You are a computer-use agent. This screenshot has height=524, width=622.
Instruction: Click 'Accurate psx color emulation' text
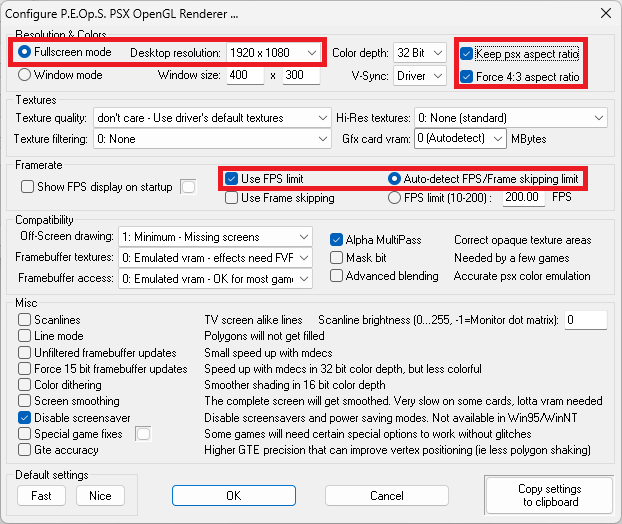[522, 276]
